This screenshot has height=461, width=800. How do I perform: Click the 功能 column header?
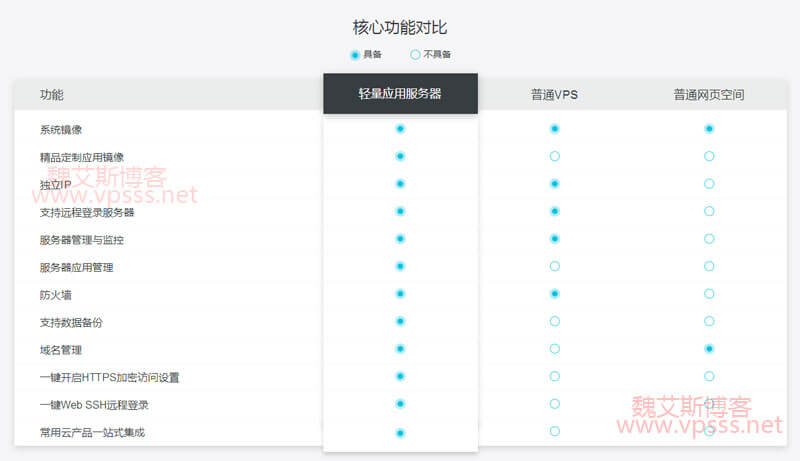point(52,95)
